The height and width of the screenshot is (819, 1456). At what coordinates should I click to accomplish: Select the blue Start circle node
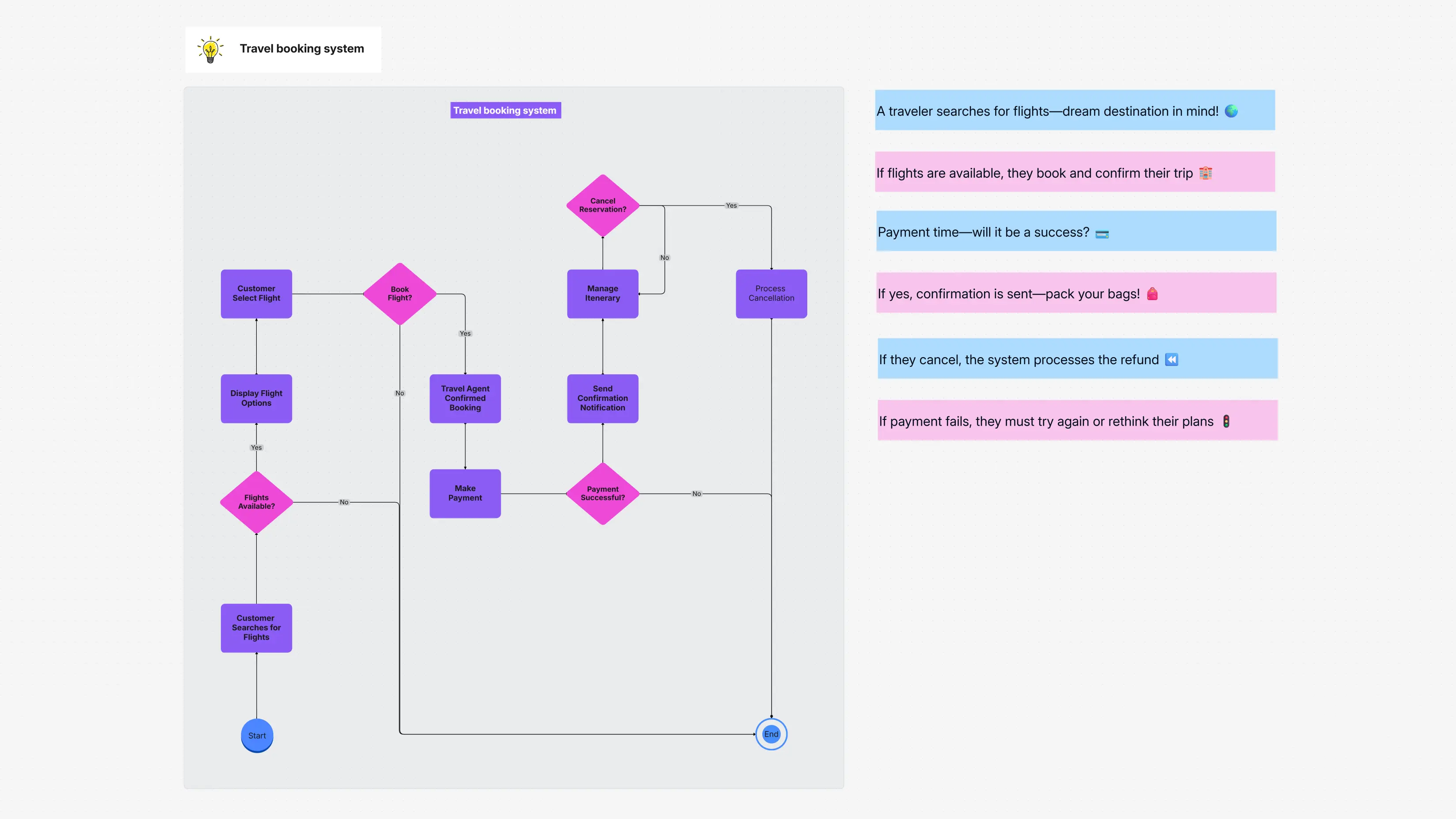(x=257, y=735)
